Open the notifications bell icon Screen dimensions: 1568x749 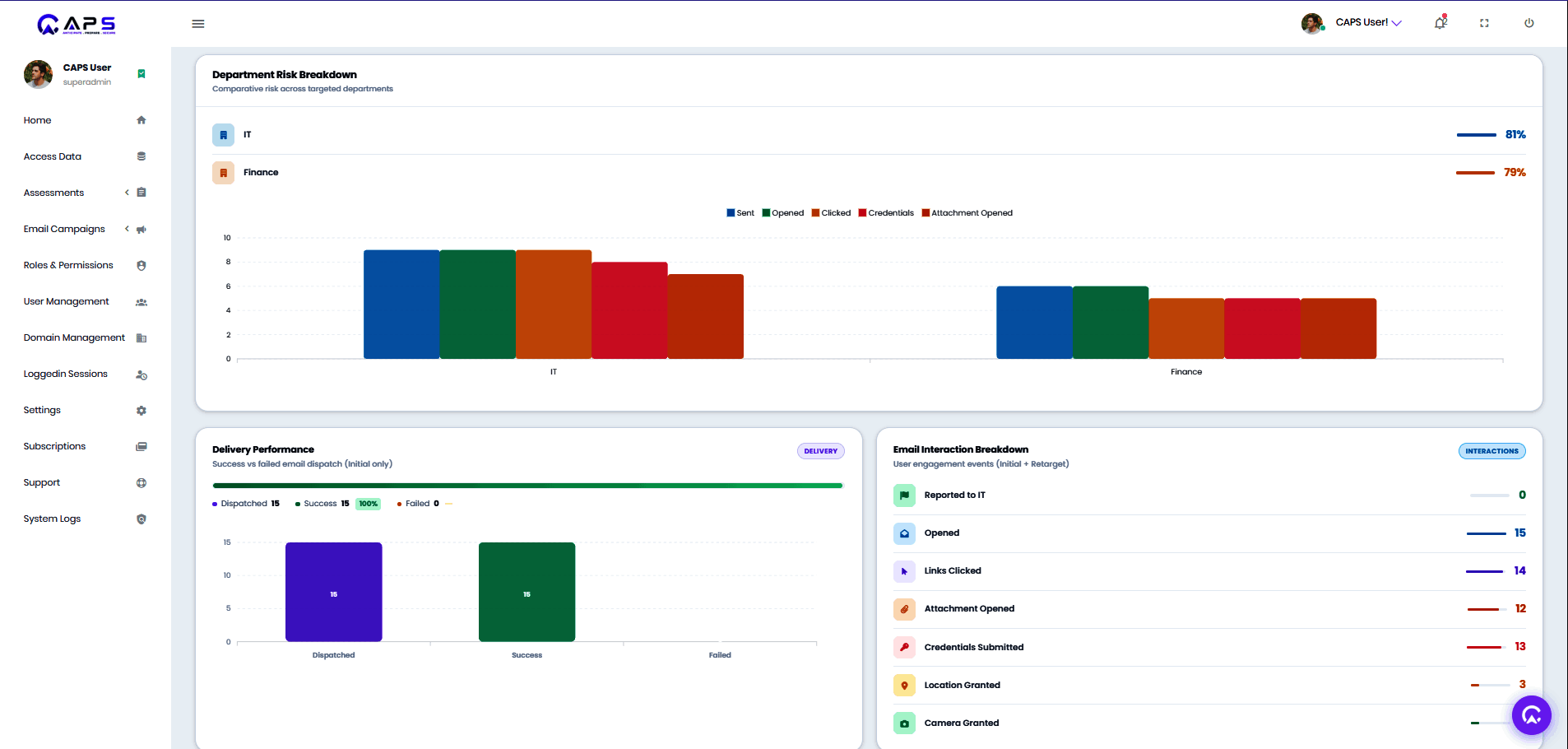coord(1440,23)
